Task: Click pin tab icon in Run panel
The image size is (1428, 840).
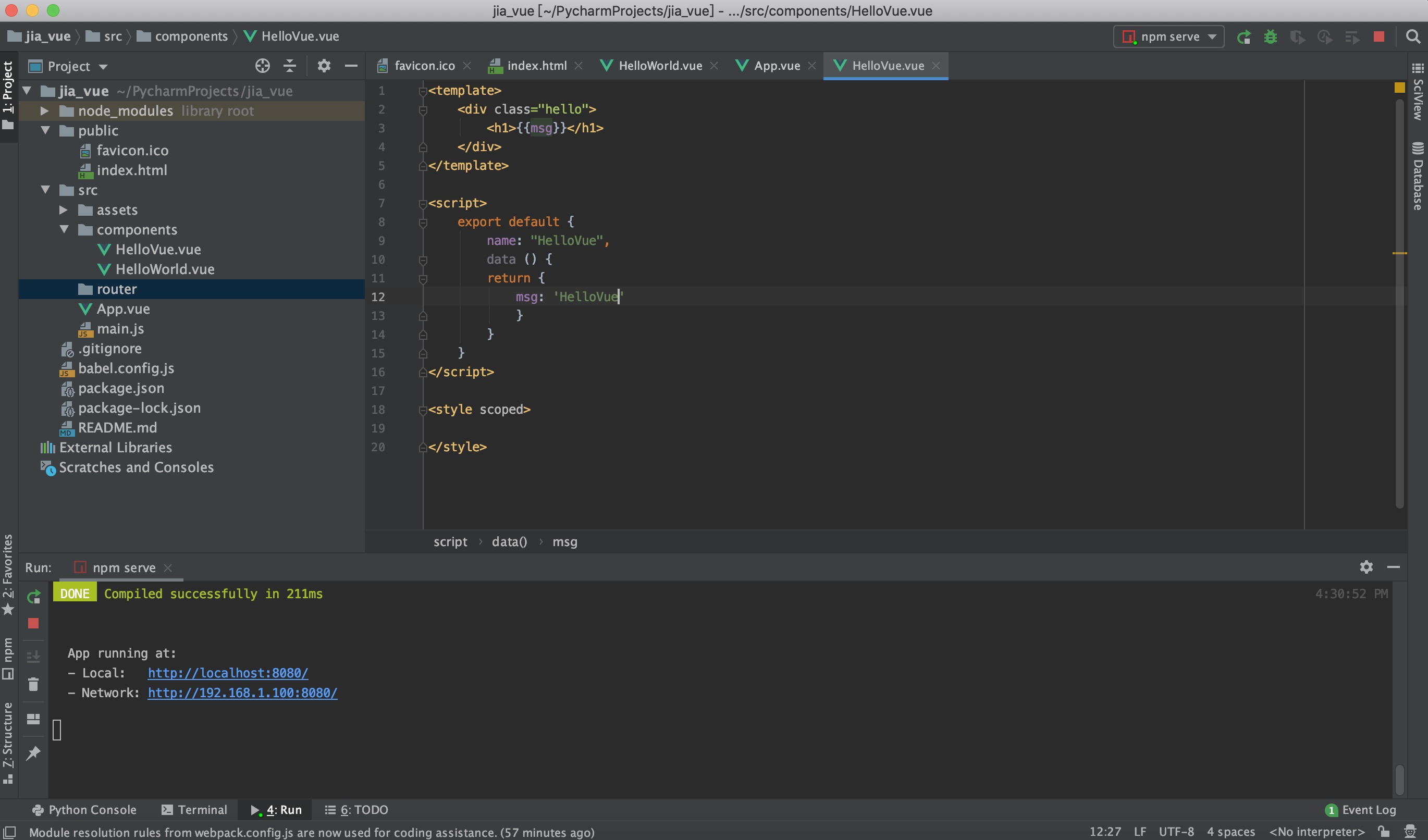Action: tap(33, 753)
